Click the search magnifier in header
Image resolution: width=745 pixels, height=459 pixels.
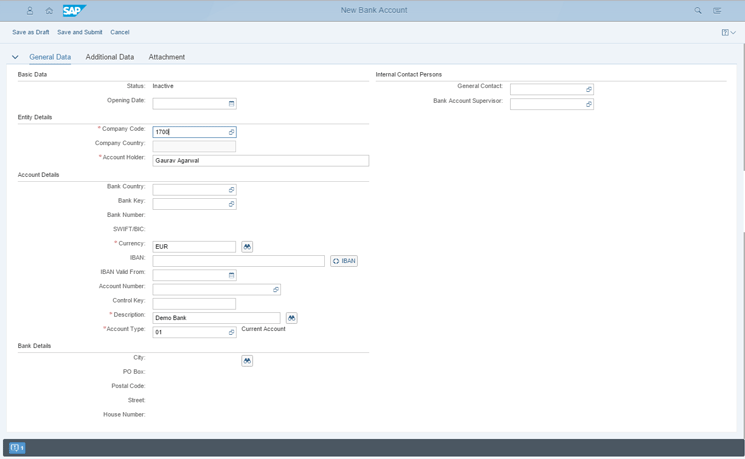698,11
